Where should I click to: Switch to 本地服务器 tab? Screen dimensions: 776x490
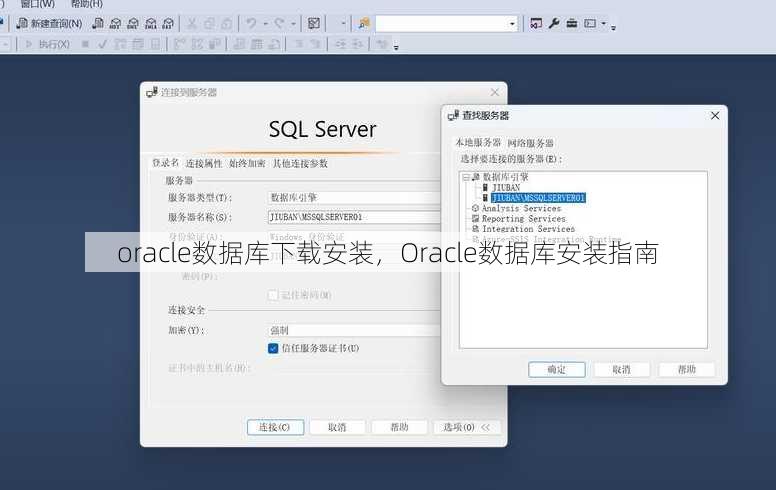[478, 143]
